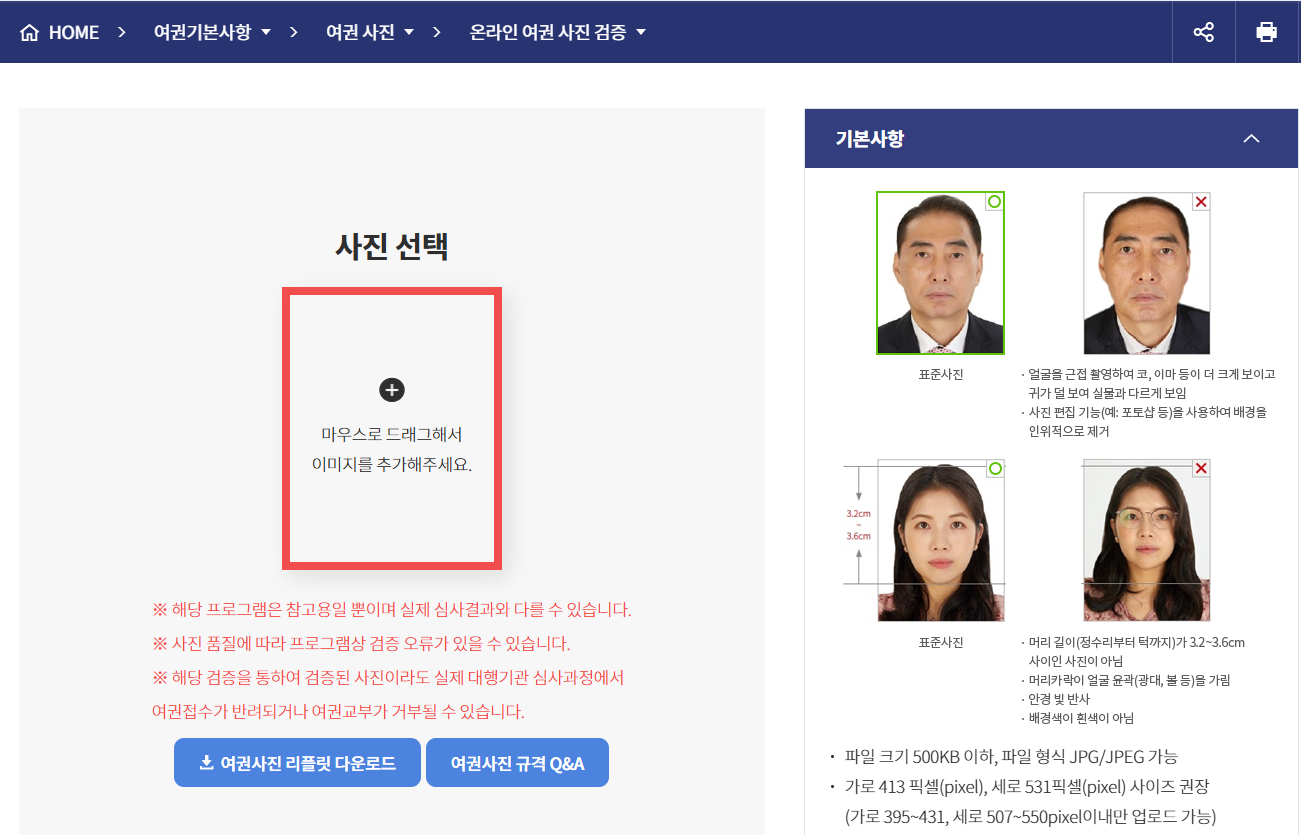1301x835 pixels.
Task: Click the red X mark on male photo
Action: [x=1201, y=202]
